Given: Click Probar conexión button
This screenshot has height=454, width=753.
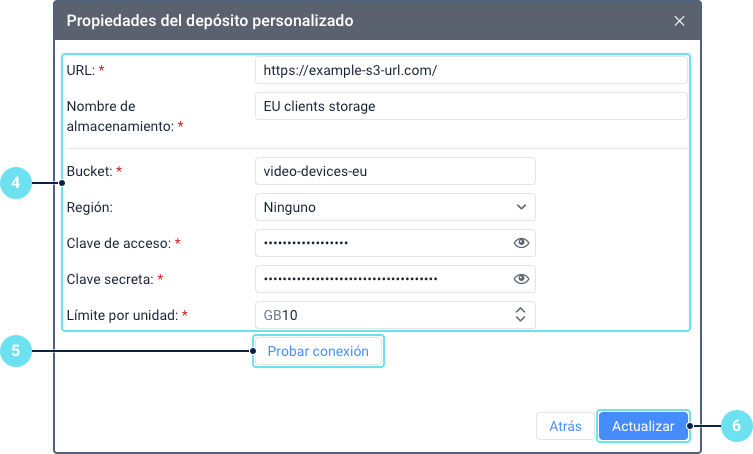Looking at the screenshot, I should click(318, 351).
